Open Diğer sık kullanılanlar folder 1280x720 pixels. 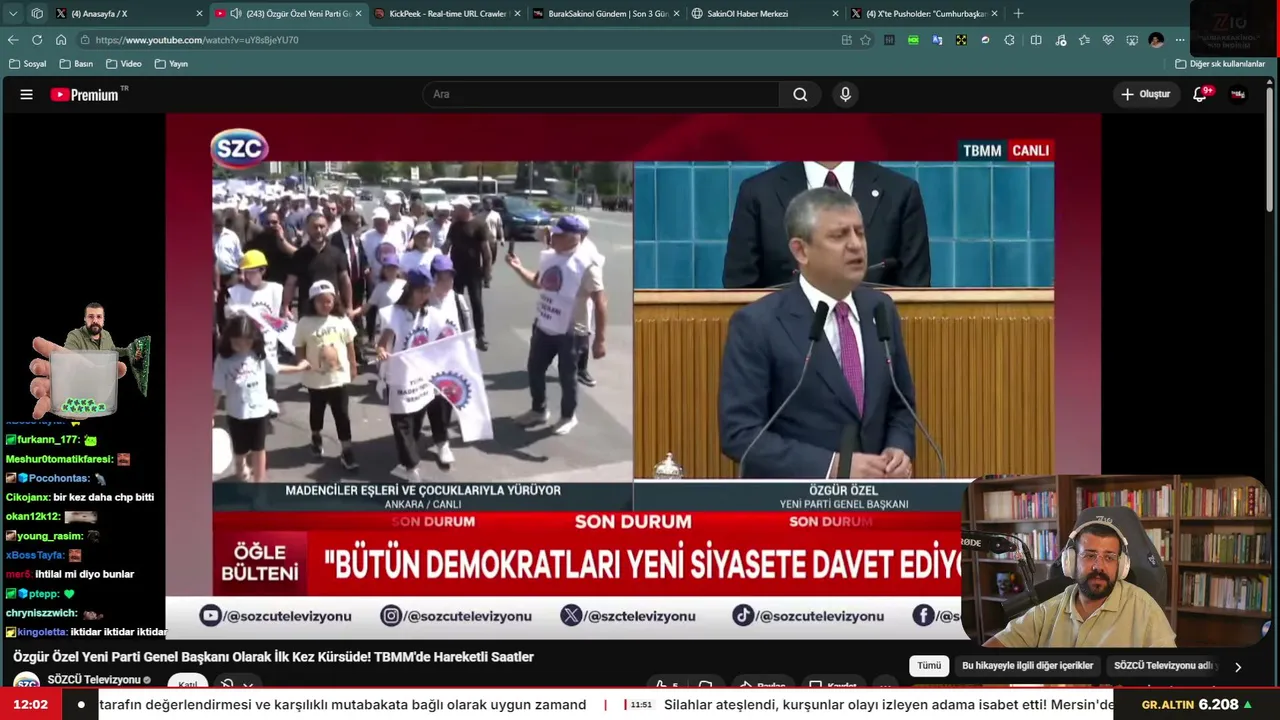click(x=1220, y=64)
